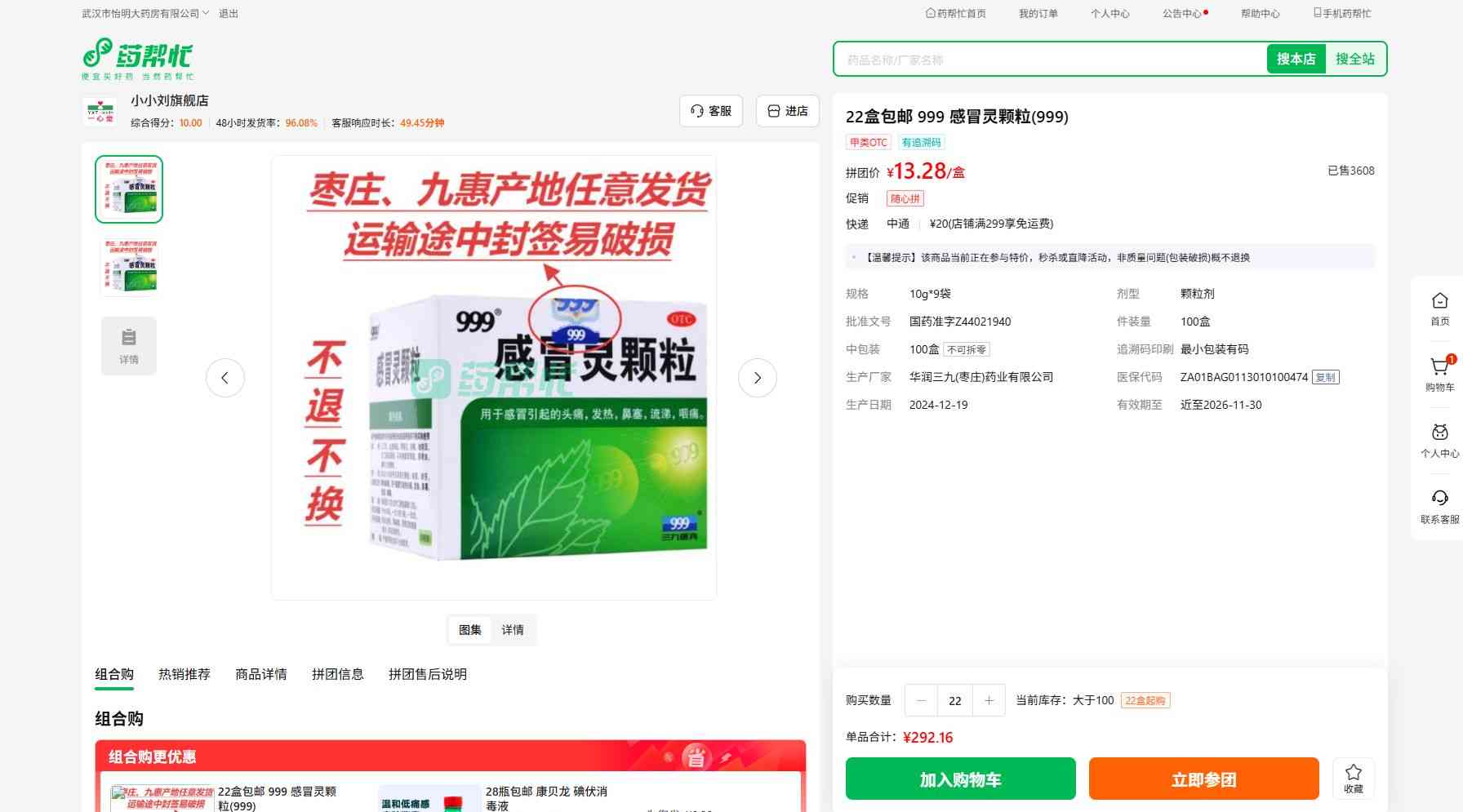1463x812 pixels.
Task: Open 详情 document icon in thumbnail column
Action: click(129, 346)
